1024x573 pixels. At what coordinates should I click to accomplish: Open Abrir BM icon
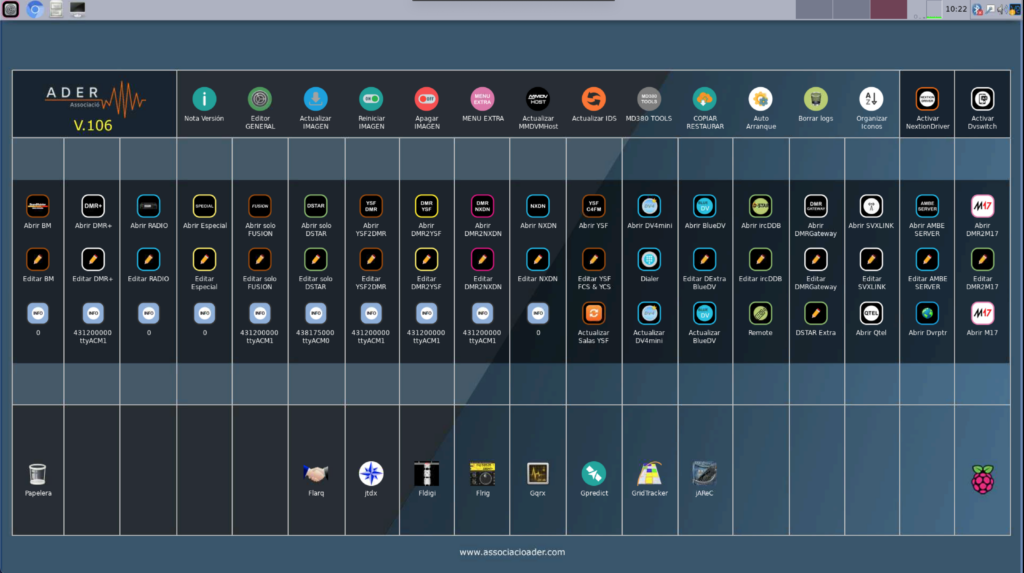pyautogui.click(x=37, y=206)
